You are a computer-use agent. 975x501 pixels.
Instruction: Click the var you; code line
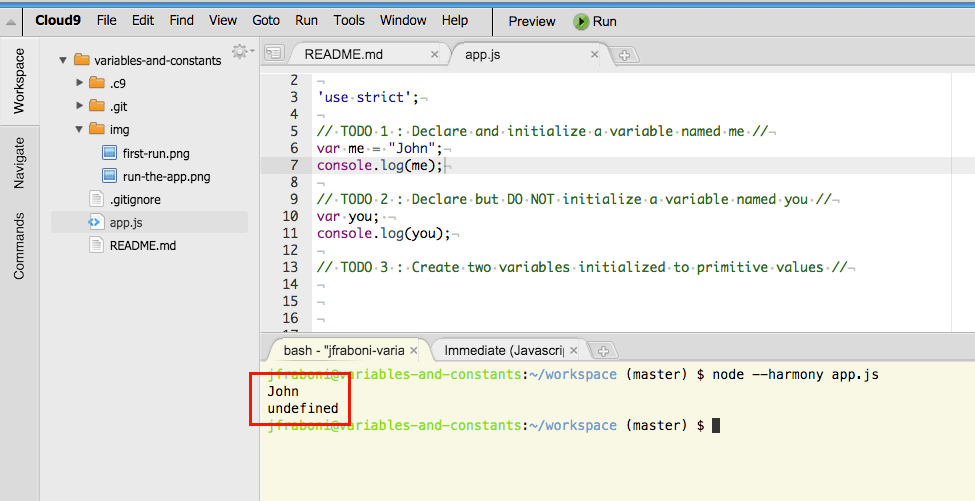click(348, 216)
